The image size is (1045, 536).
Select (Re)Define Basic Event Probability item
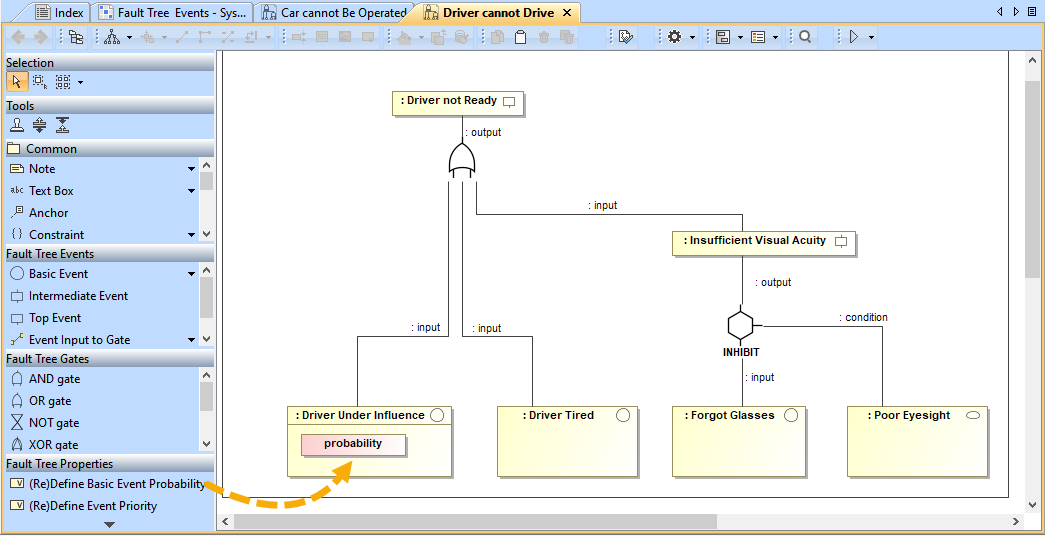coord(117,484)
